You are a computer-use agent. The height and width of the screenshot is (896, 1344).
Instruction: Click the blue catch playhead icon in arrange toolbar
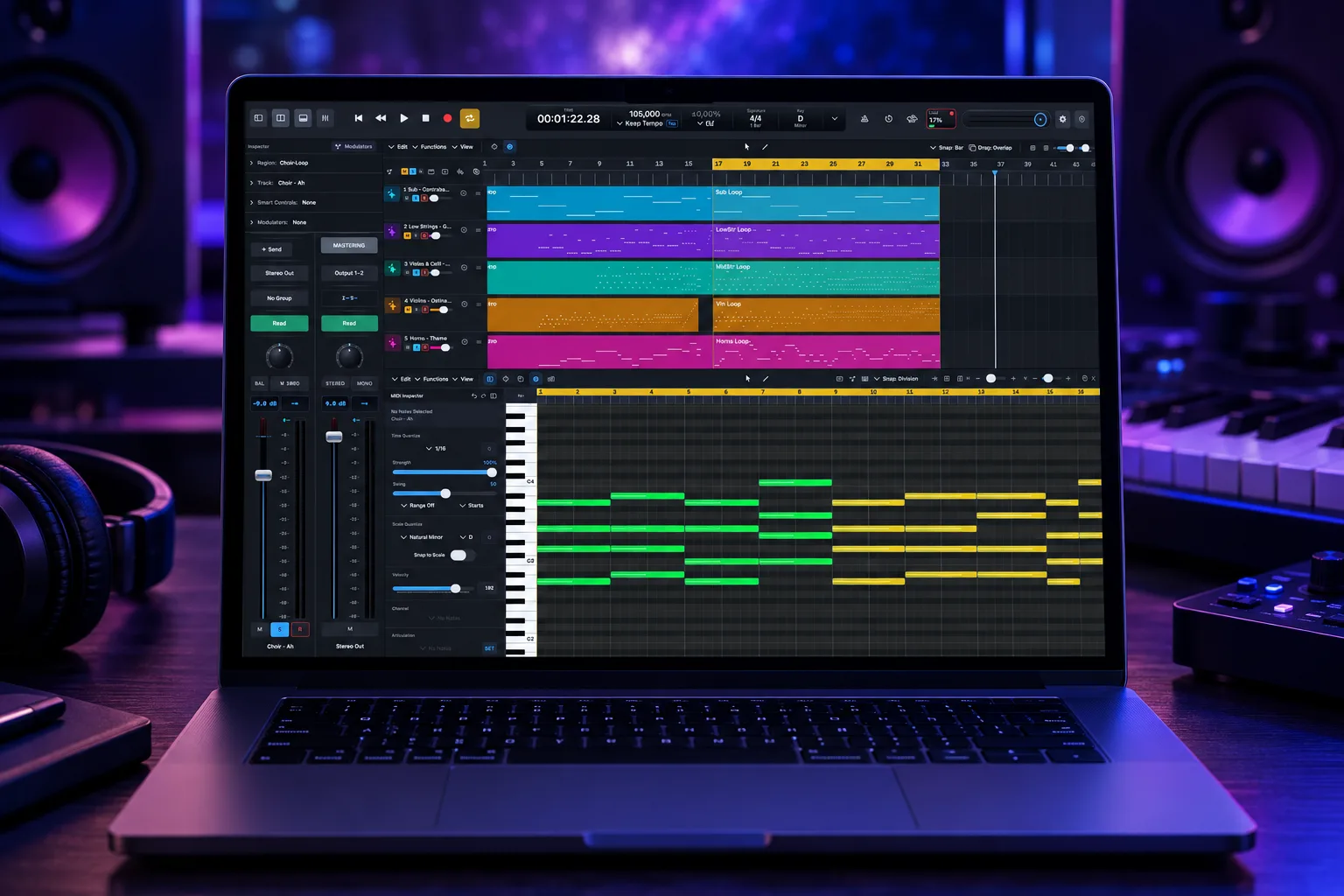point(509,147)
